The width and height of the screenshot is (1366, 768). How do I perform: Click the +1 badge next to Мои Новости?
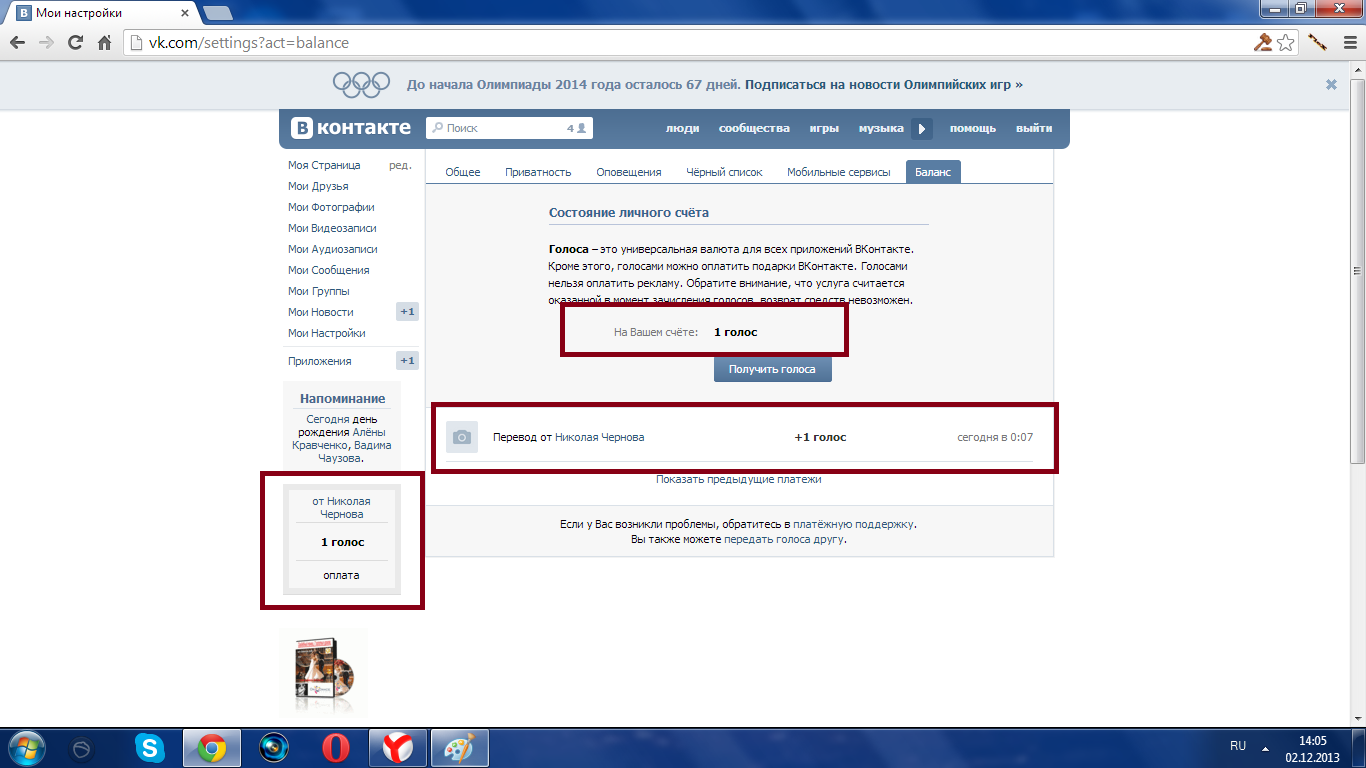[x=407, y=312]
